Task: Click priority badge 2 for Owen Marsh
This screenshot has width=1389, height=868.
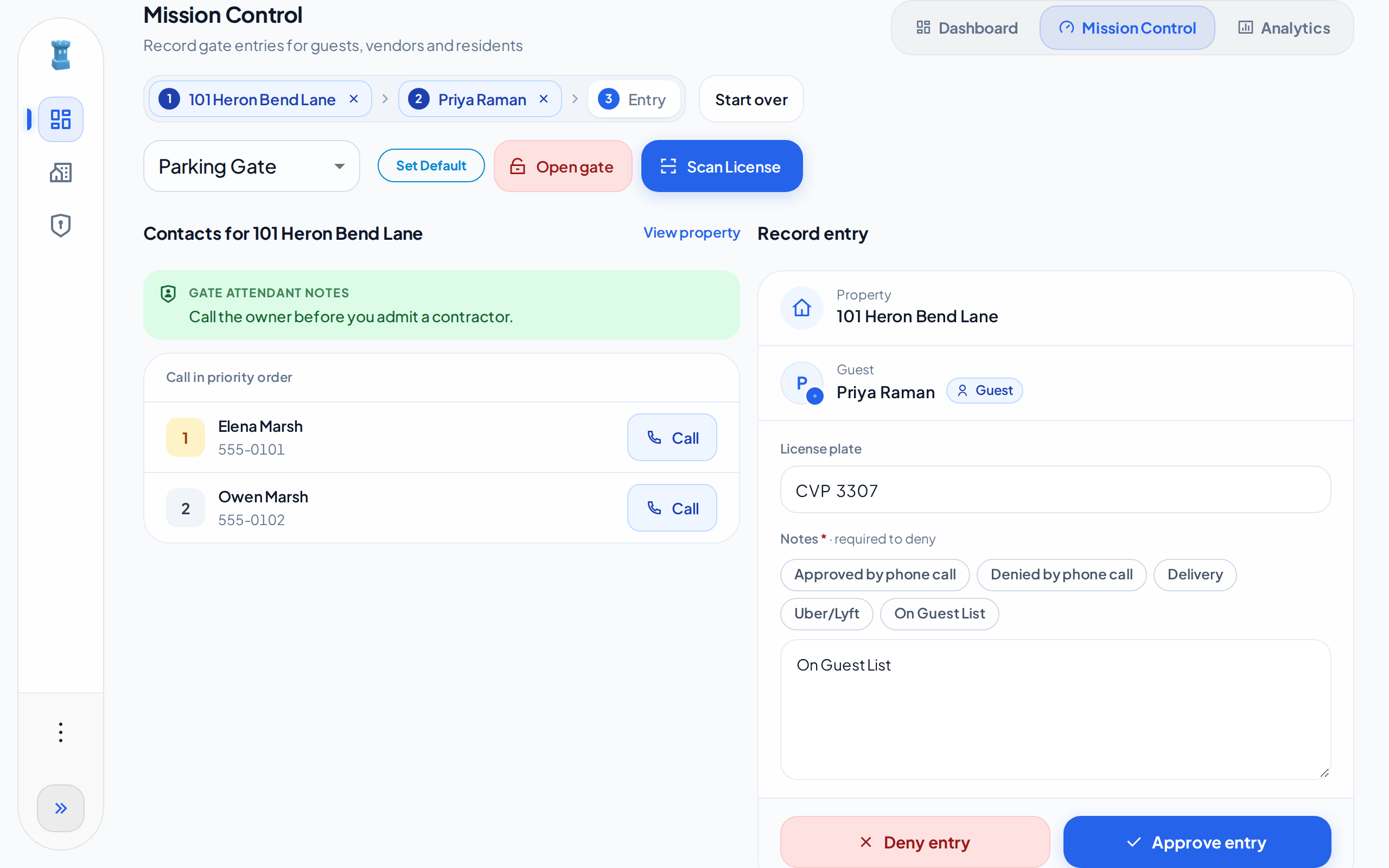Action: pyautogui.click(x=186, y=508)
